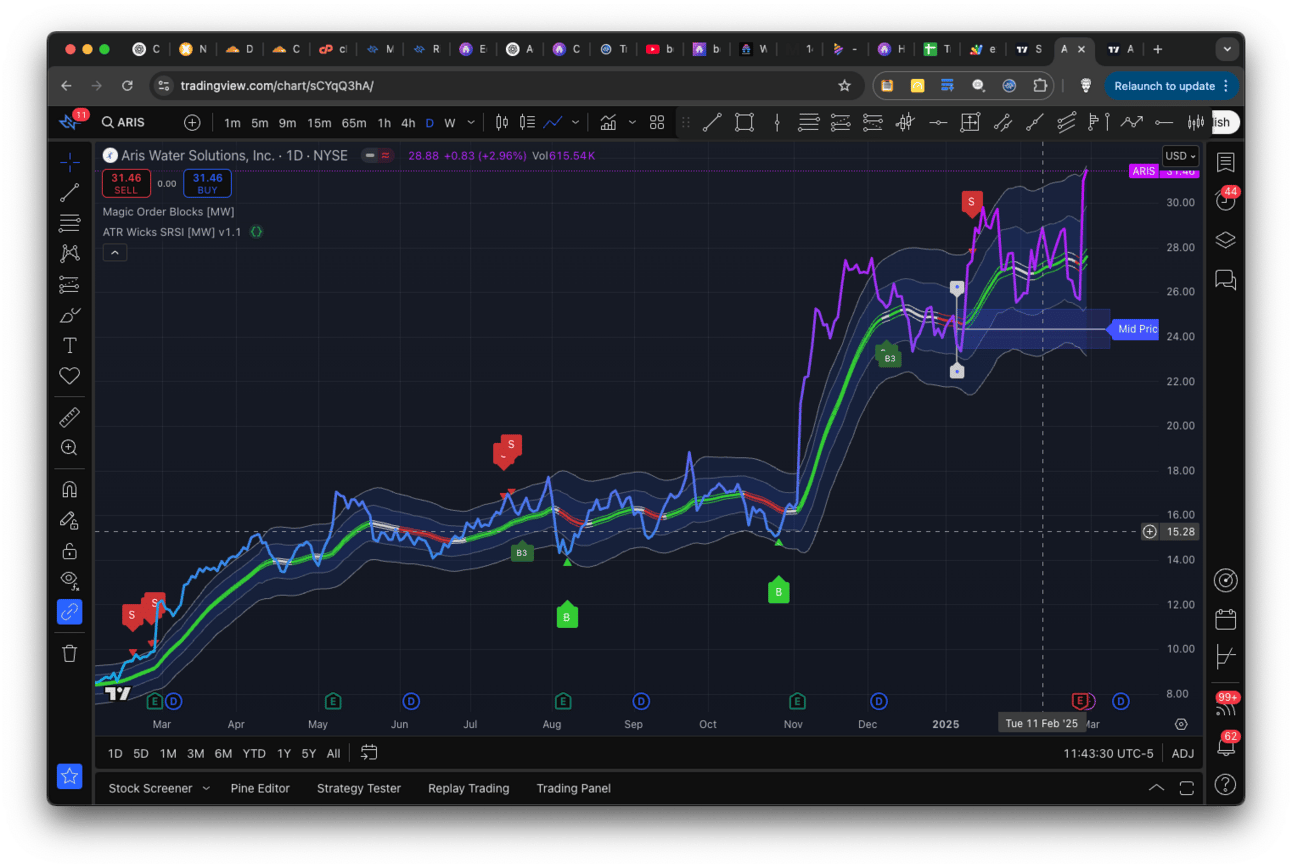Select the YTD date range
The width and height of the screenshot is (1292, 868).
coord(254,753)
